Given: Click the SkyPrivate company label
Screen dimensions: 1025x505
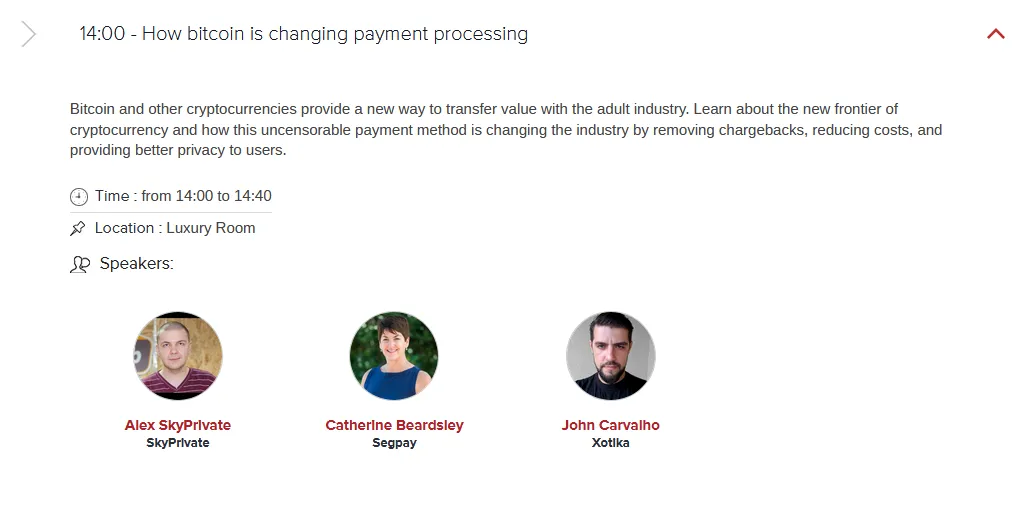Looking at the screenshot, I should coord(178,443).
